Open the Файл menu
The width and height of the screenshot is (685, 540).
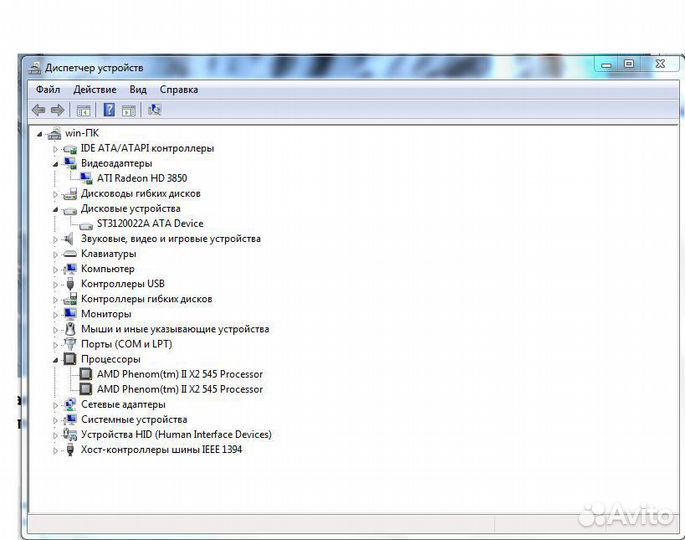point(48,89)
